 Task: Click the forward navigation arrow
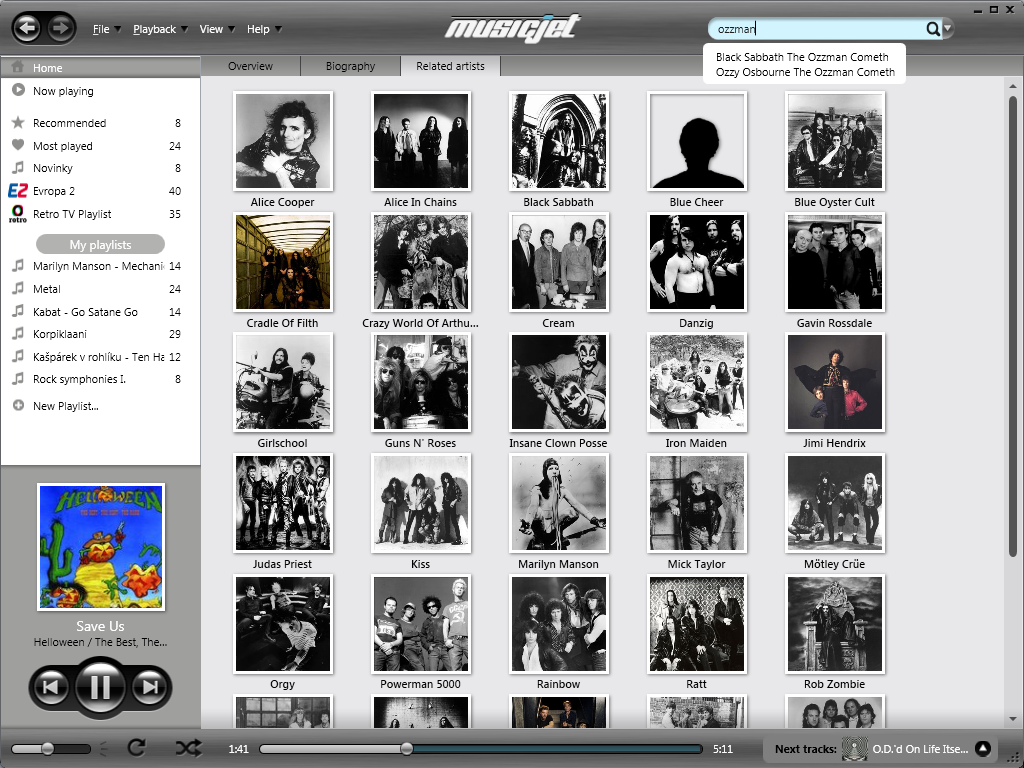[x=61, y=28]
